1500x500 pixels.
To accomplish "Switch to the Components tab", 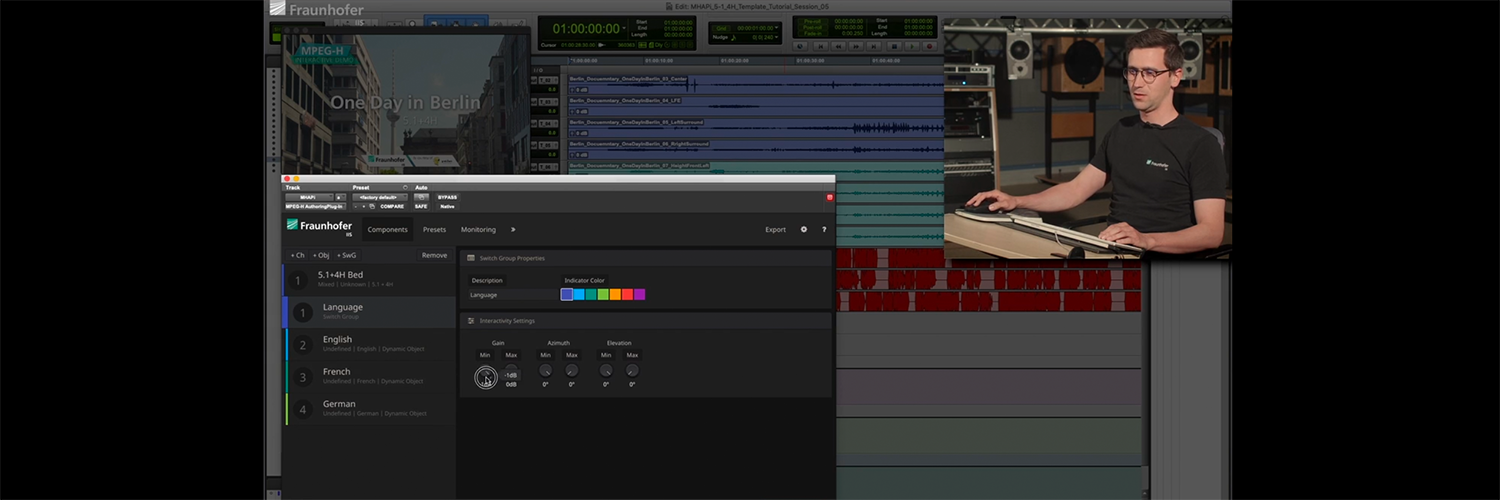I will (x=387, y=229).
